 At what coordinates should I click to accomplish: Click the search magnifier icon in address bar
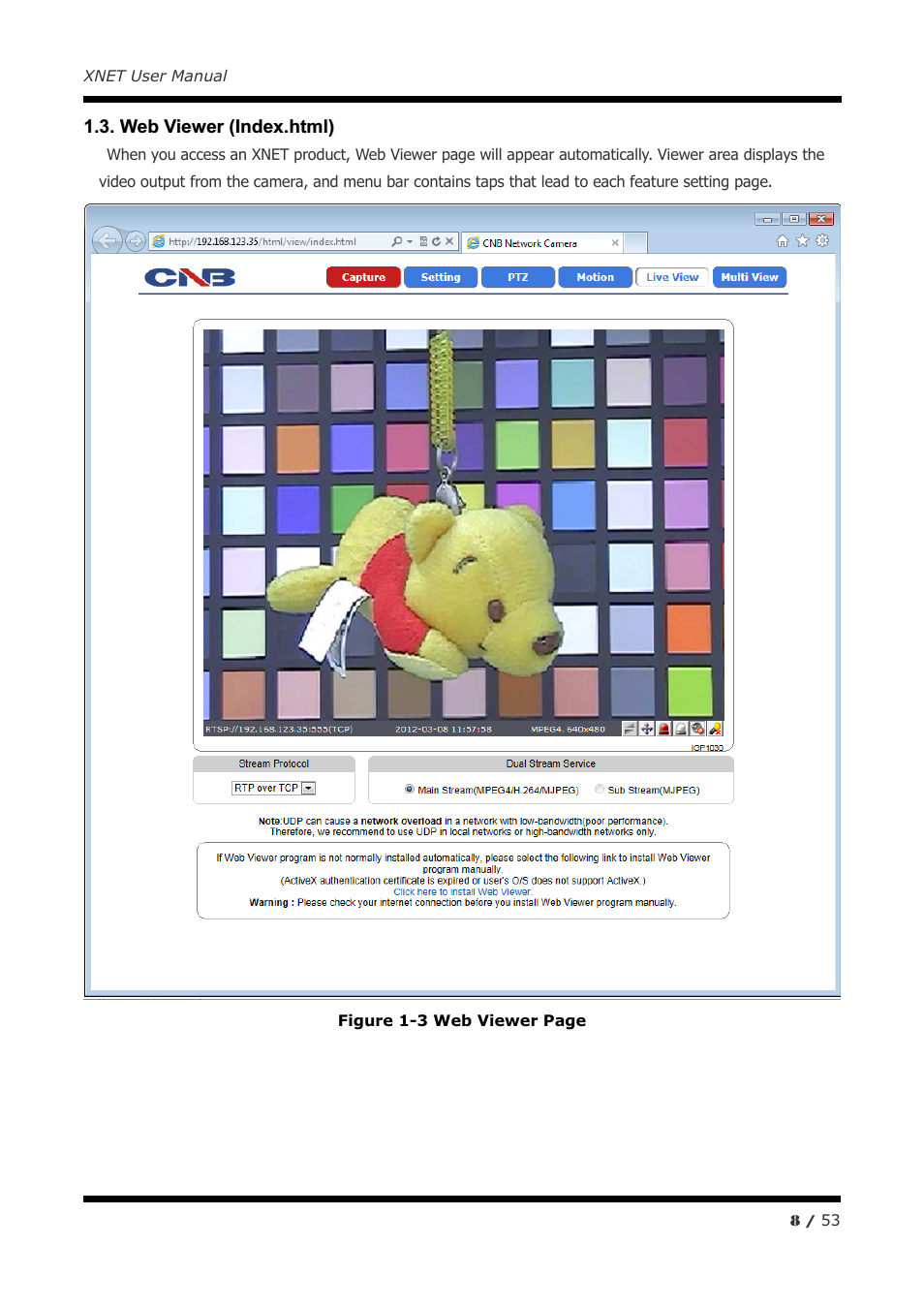point(397,242)
